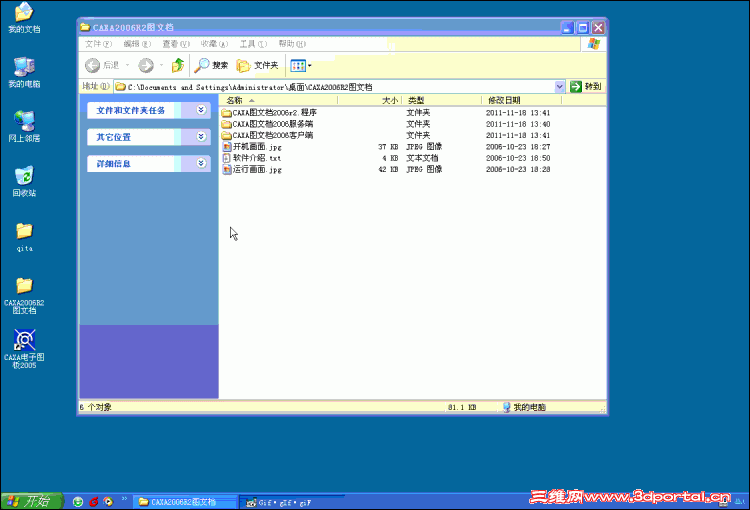Select the CAXA图文档2006r2.程序 folder icon
Viewport: 750px width, 510px height.
coord(227,113)
